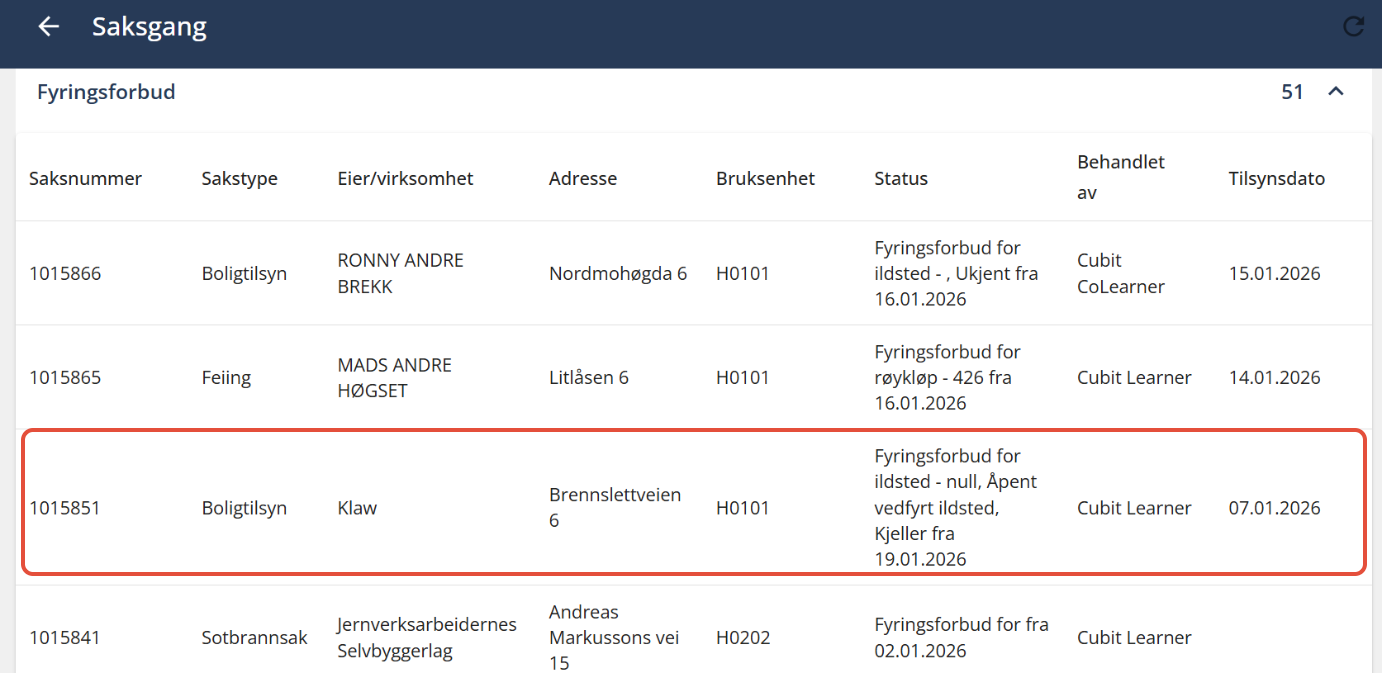This screenshot has width=1382, height=673.
Task: Click the Eier/virksomhet column header
Action: (x=405, y=179)
